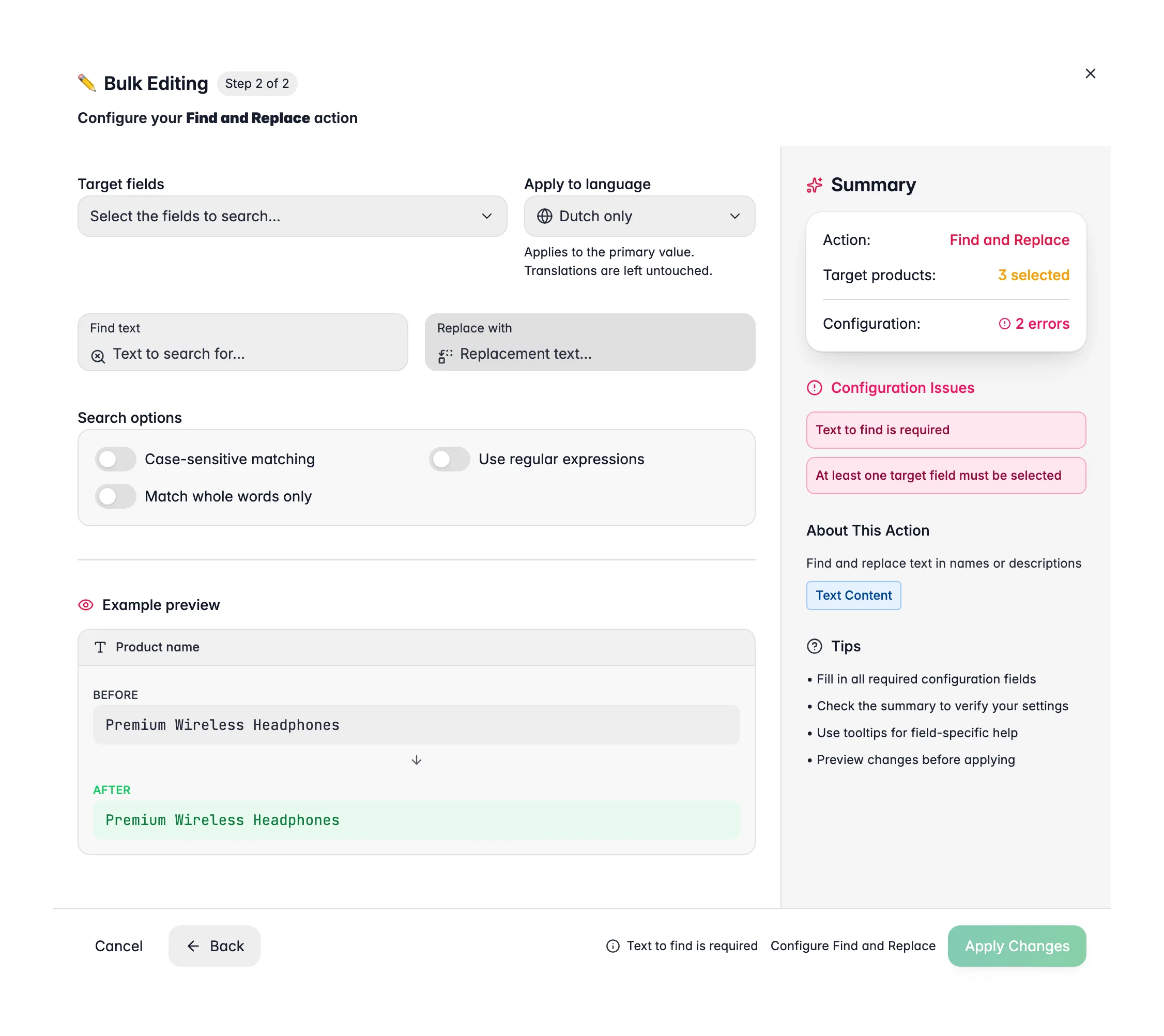The width and height of the screenshot is (1164, 1036).
Task: Click the Product name preview header
Action: pyautogui.click(x=416, y=647)
